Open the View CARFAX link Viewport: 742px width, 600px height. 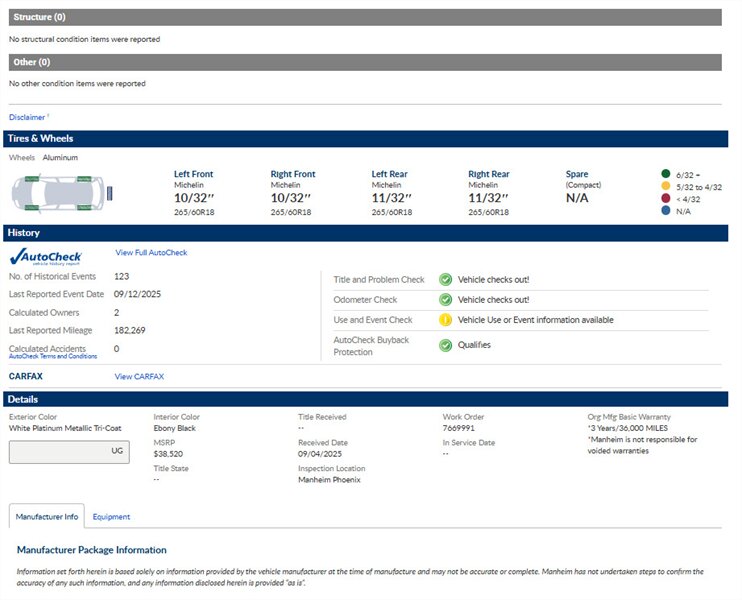[139, 377]
